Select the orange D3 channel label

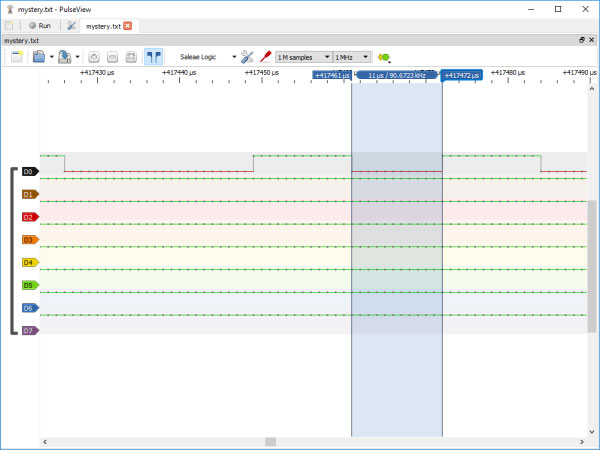(x=30, y=240)
